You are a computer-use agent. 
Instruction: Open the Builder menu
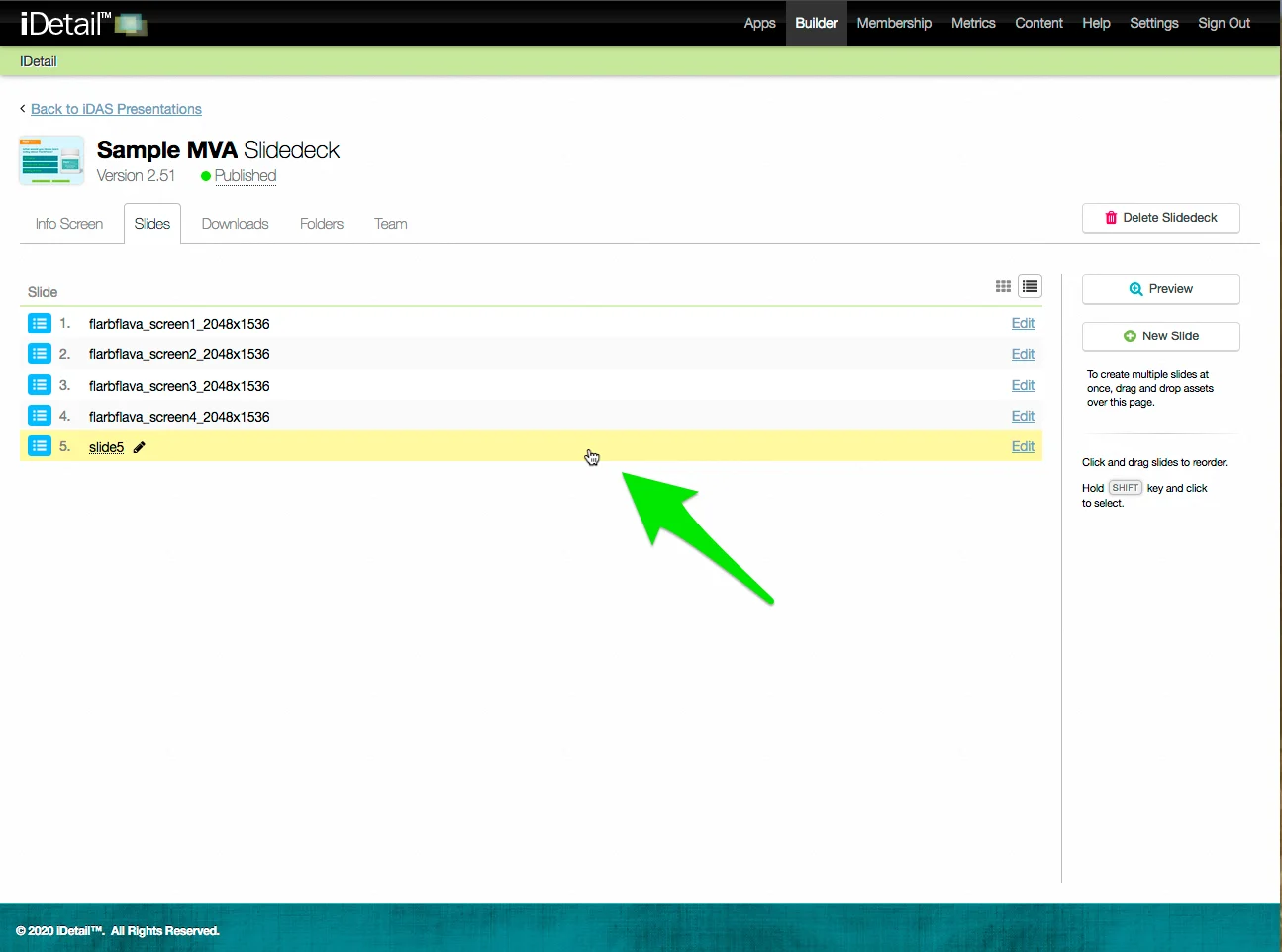click(x=817, y=23)
